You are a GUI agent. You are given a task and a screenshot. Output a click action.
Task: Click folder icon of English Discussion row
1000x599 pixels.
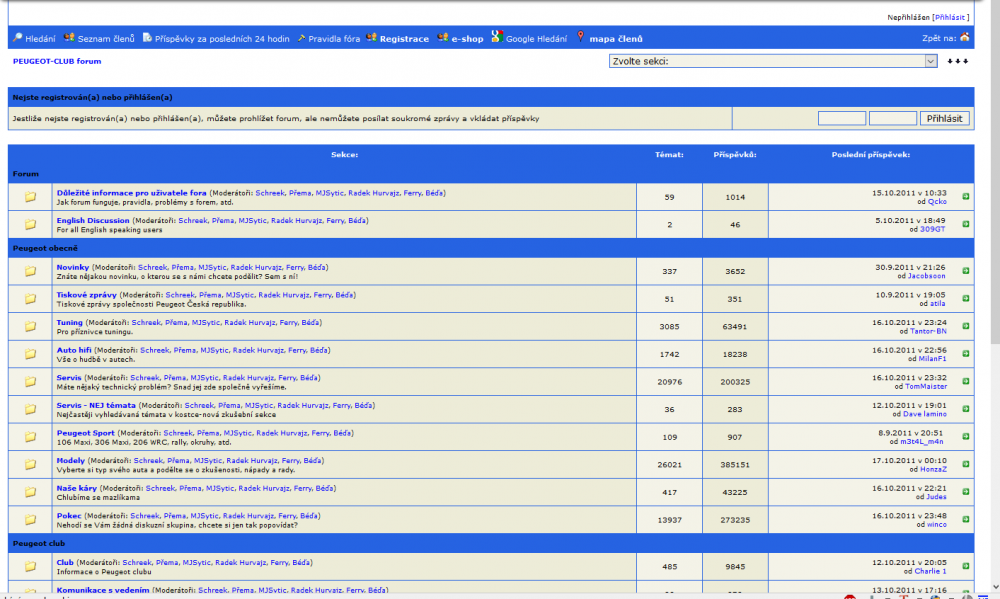[30, 225]
